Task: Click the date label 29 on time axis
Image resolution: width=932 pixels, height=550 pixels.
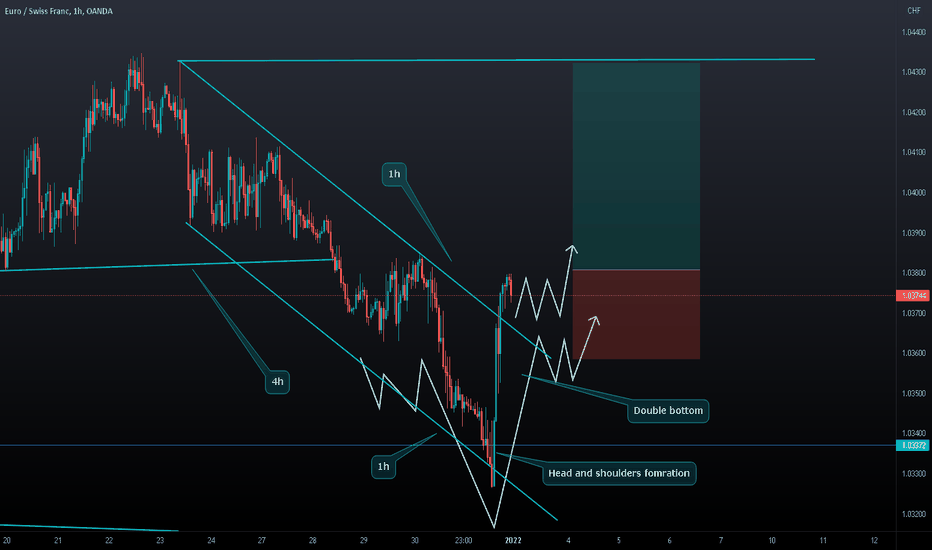Action: click(364, 540)
